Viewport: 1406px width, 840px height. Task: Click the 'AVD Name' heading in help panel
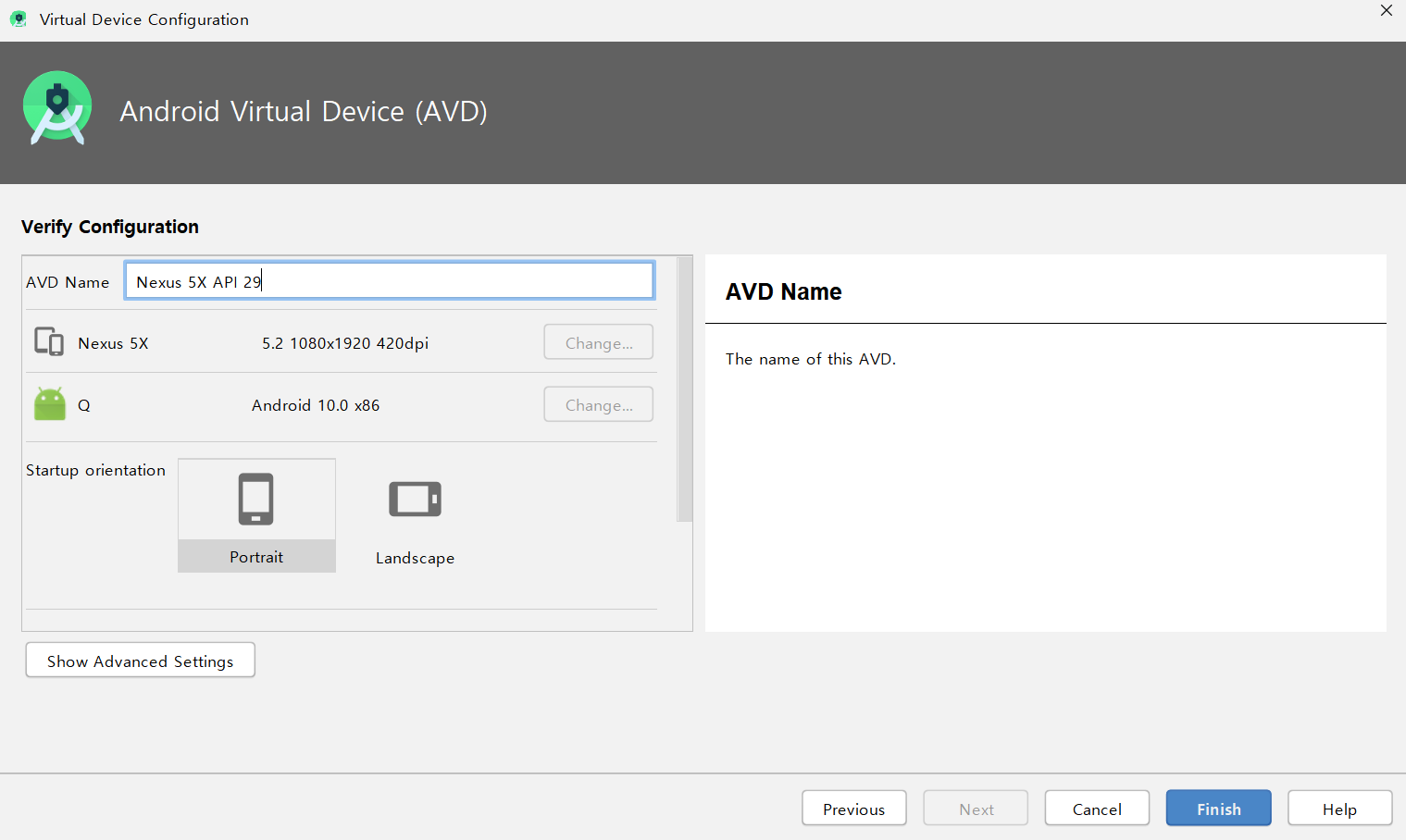[x=784, y=291]
